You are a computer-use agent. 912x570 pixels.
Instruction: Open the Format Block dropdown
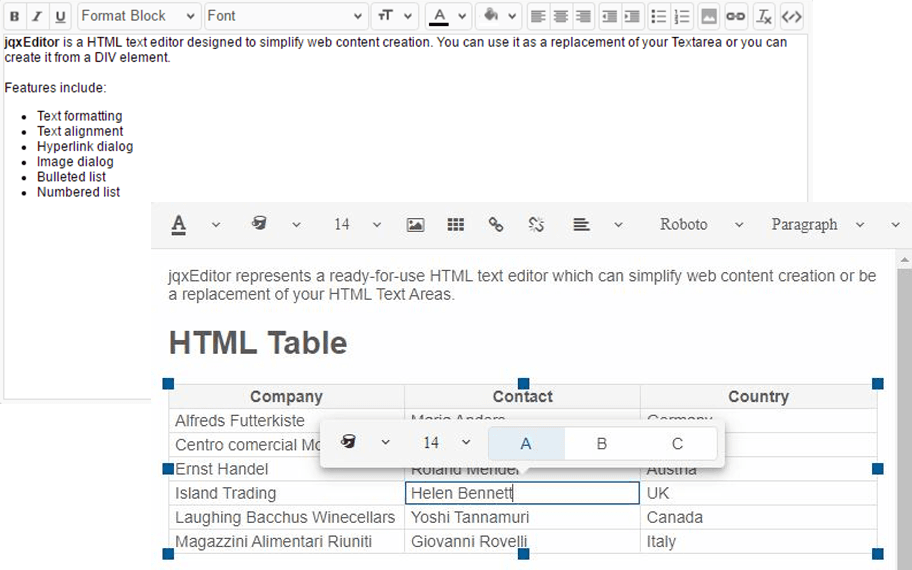tap(140, 16)
